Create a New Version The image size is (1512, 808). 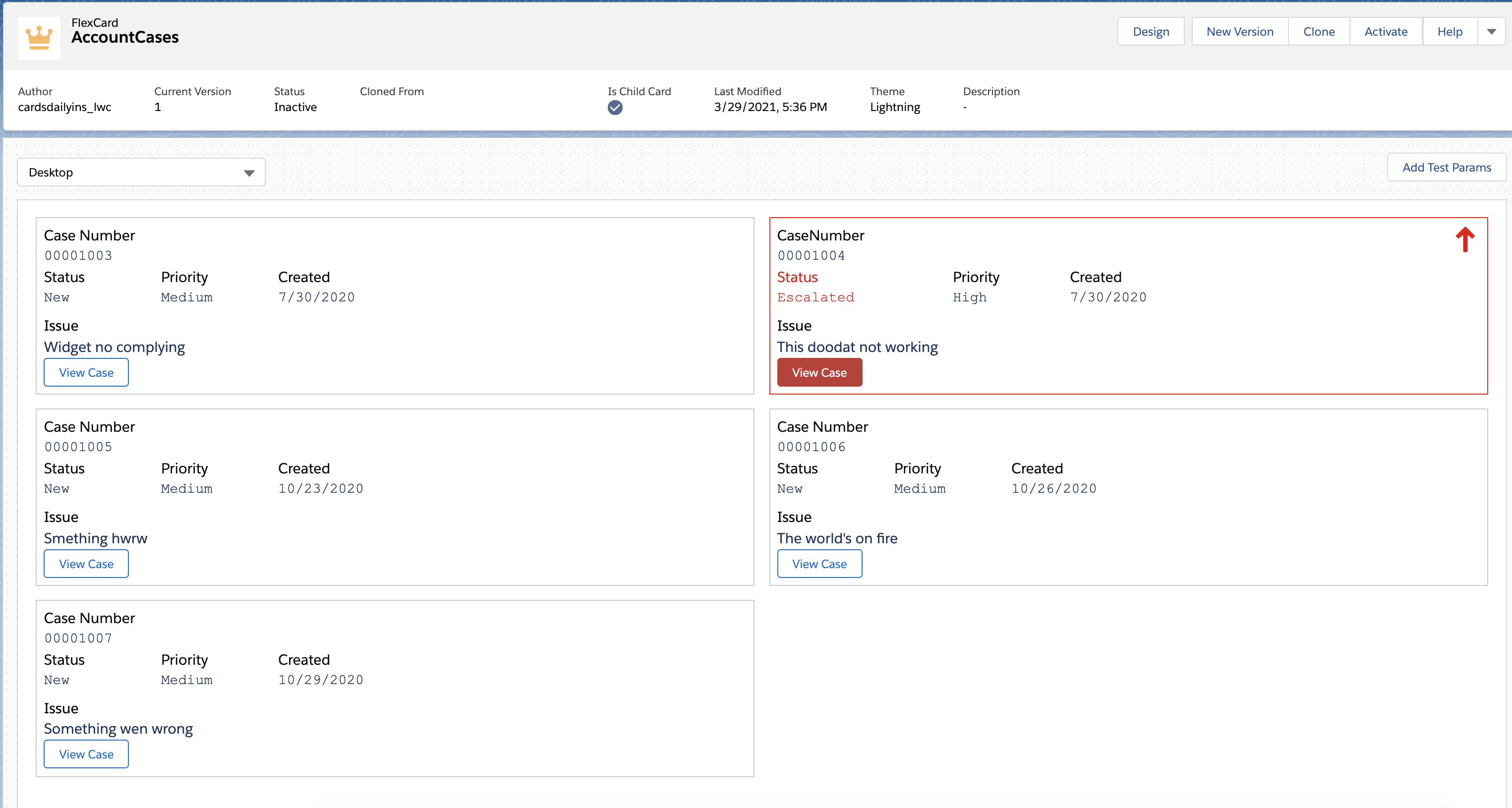pos(1240,32)
